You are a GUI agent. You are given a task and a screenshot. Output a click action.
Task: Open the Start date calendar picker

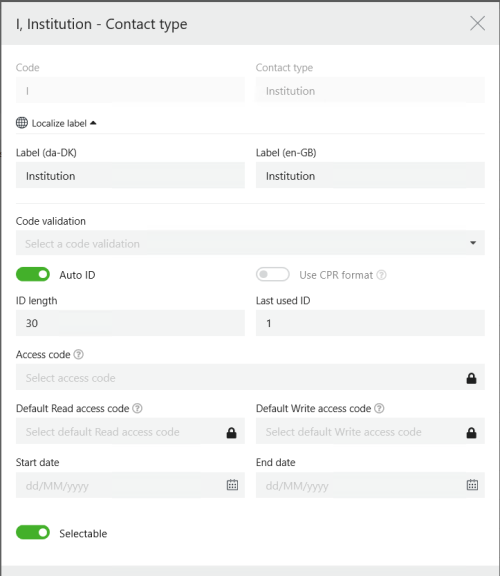(232, 485)
